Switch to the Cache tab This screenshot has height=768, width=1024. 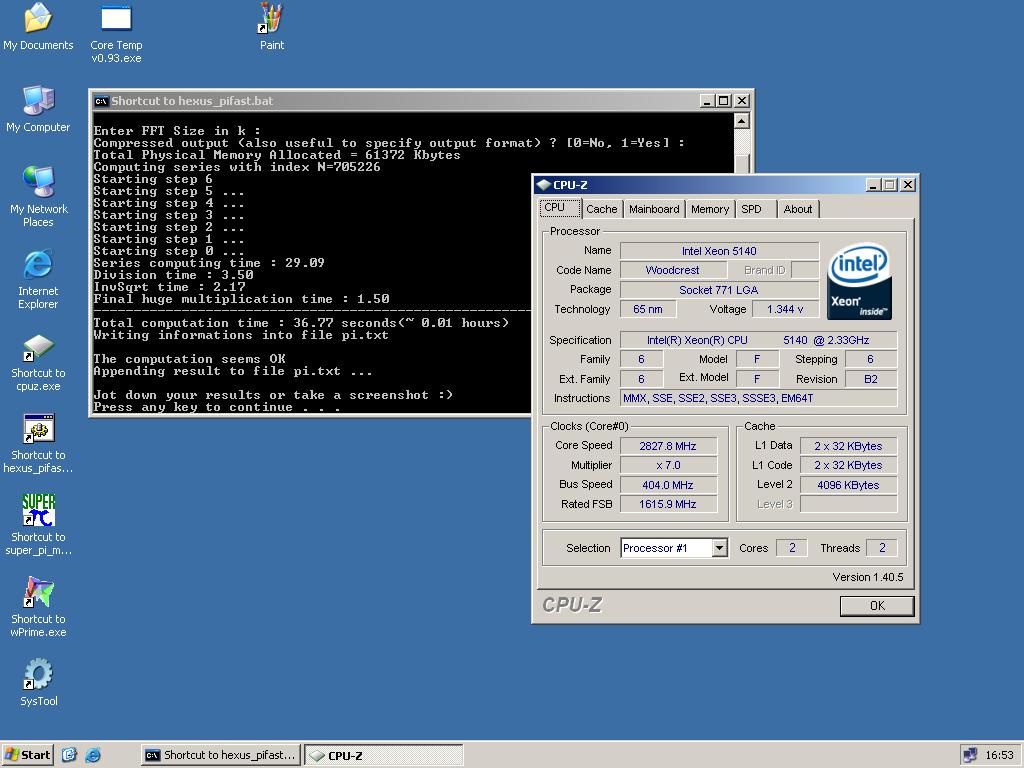point(601,209)
